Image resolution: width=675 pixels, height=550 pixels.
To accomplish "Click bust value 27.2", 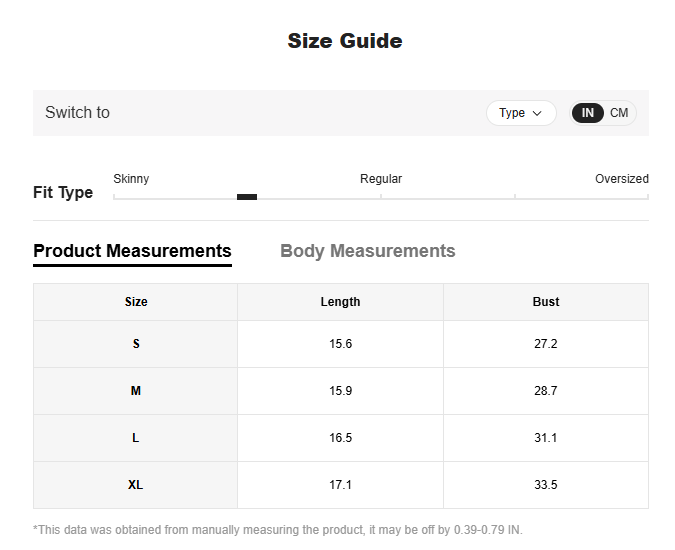I will click(546, 344).
